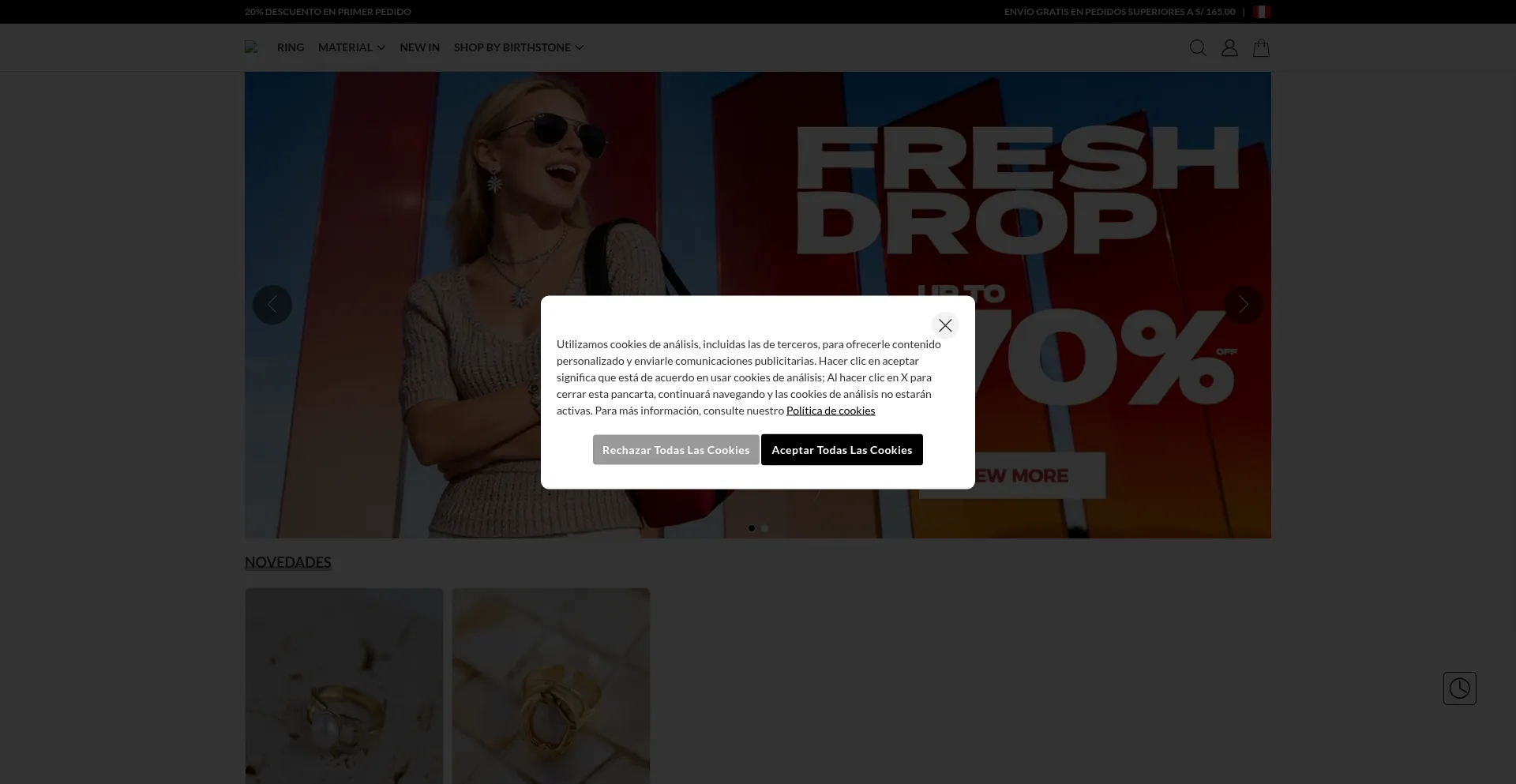Open the Política de cookies link
Screen dimensions: 1516x784
831,411
